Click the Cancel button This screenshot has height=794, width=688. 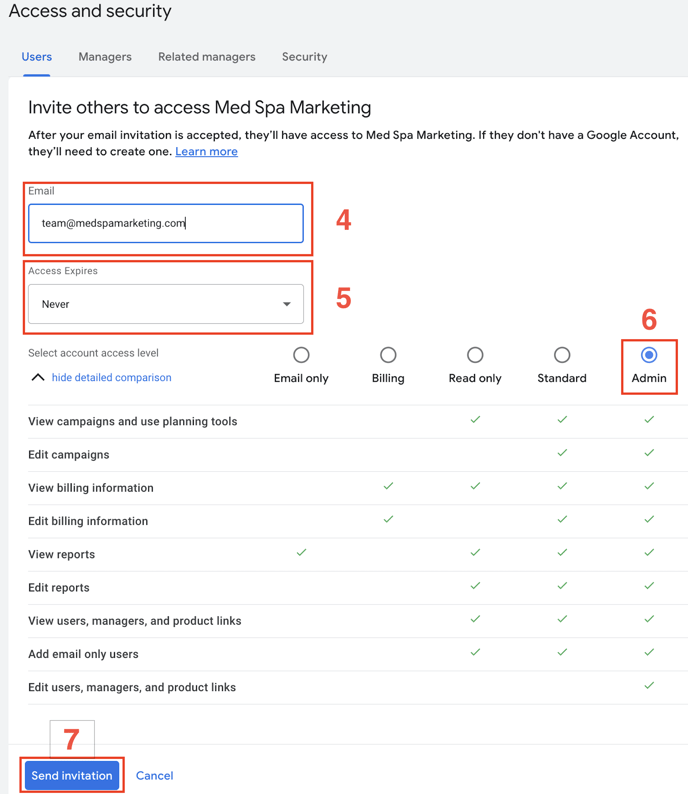[154, 776]
